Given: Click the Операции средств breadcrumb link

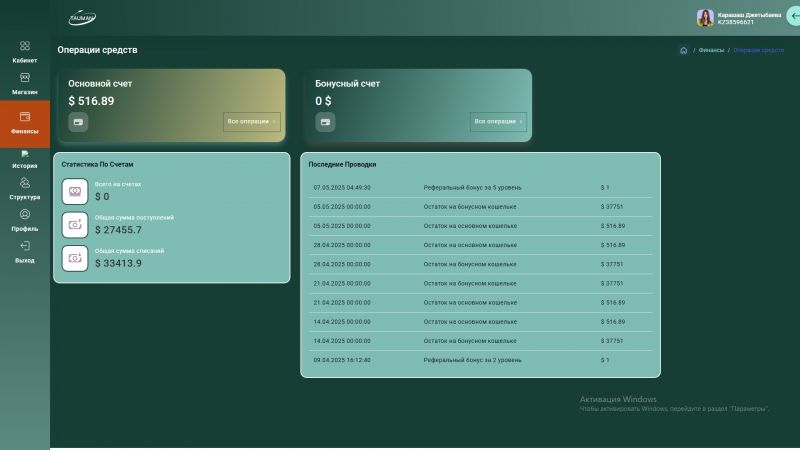Looking at the screenshot, I should pos(758,50).
